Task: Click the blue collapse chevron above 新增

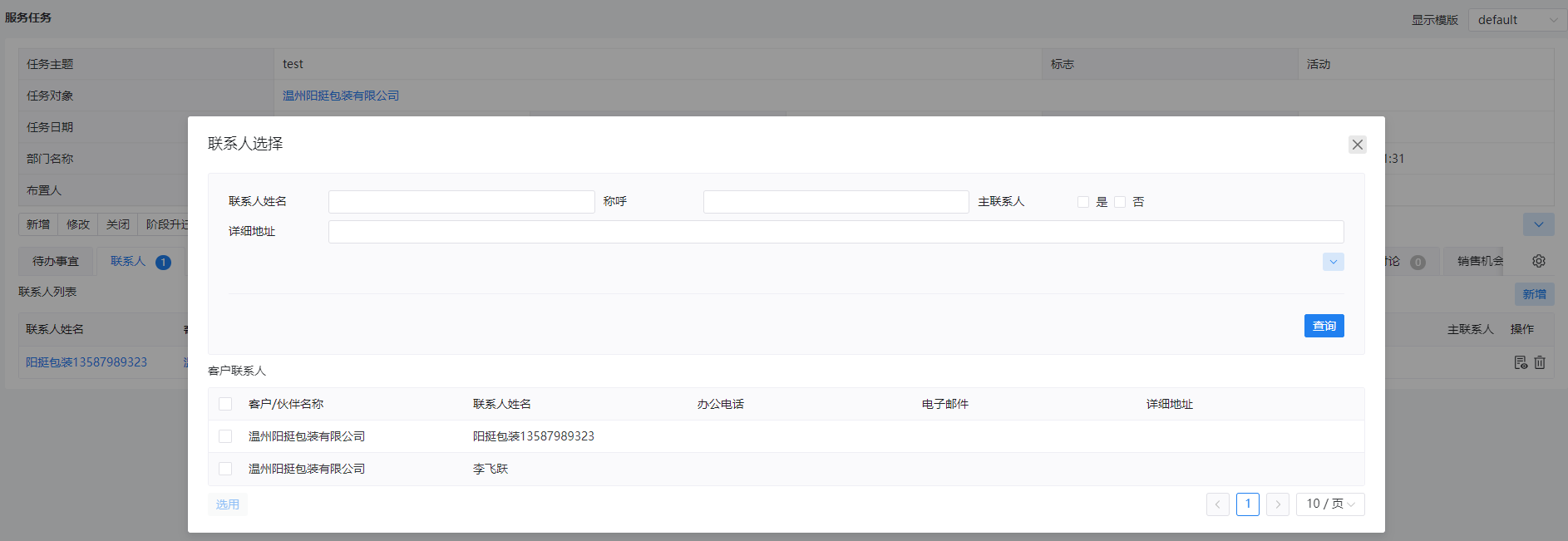Action: (x=1538, y=224)
